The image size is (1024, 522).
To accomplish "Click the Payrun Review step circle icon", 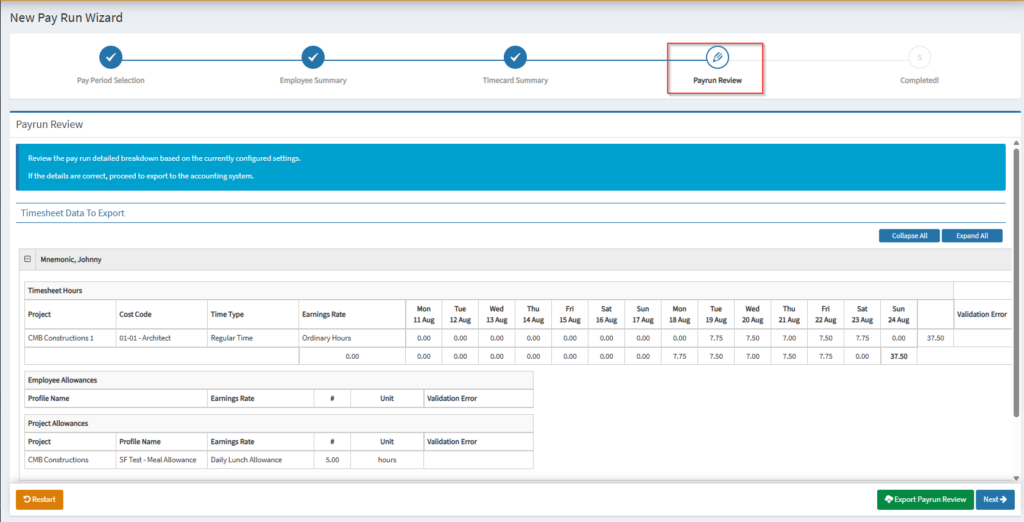I will click(717, 57).
